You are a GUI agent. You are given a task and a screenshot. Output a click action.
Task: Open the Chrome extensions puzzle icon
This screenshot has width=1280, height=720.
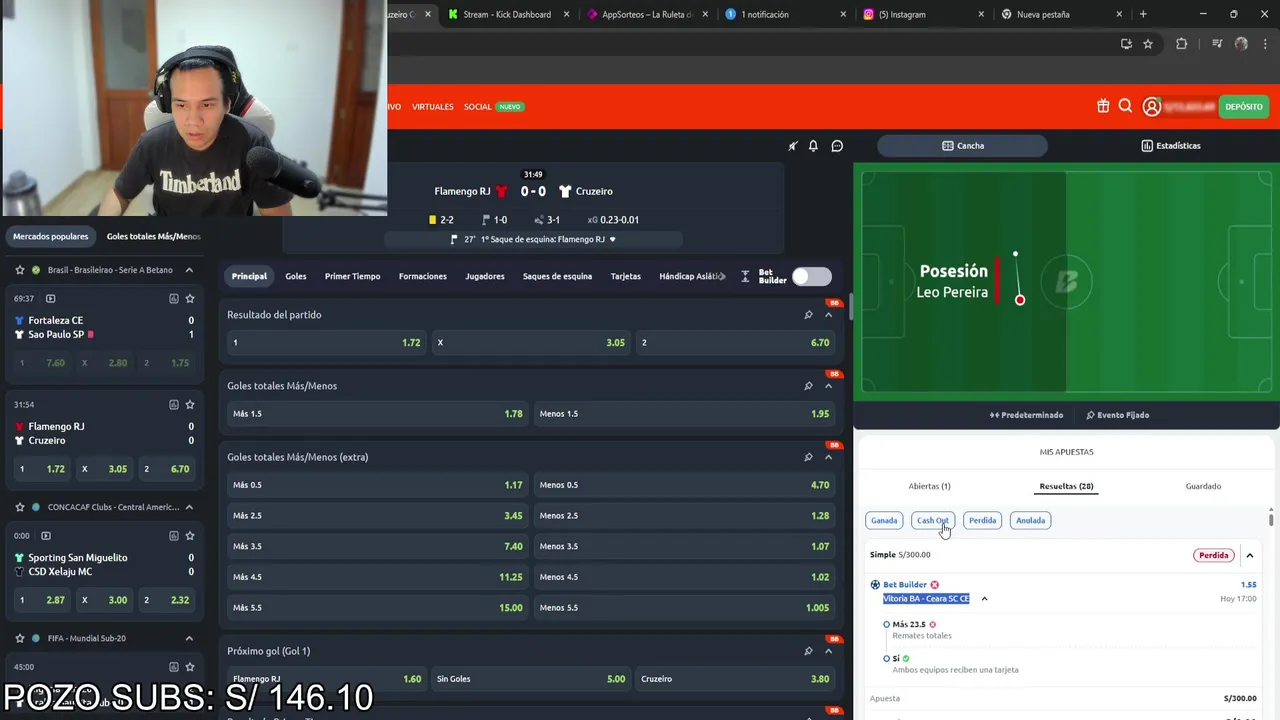pyautogui.click(x=1182, y=44)
